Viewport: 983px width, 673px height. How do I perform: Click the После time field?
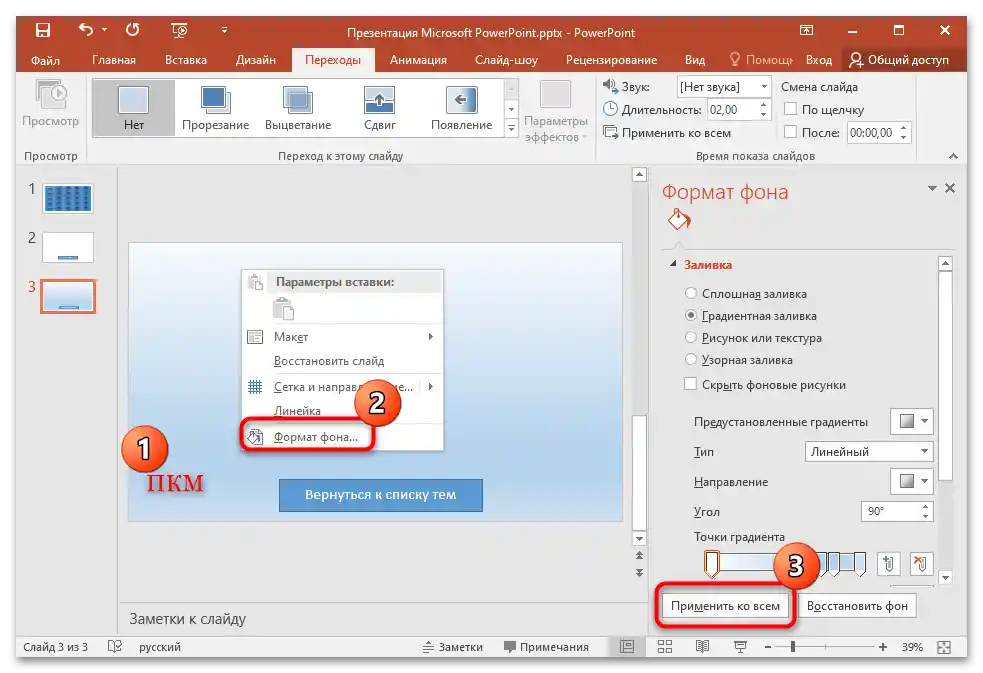click(x=871, y=133)
